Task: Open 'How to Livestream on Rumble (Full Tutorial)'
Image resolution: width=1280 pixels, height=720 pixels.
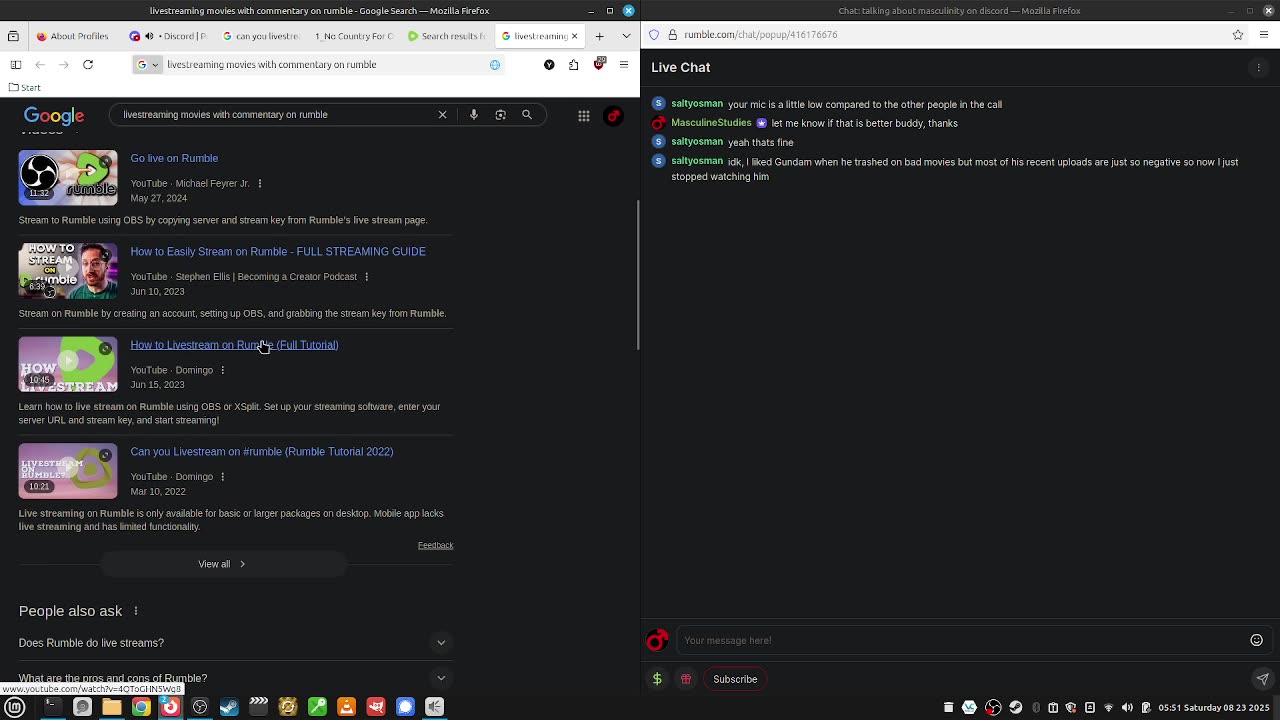Action: (x=234, y=345)
